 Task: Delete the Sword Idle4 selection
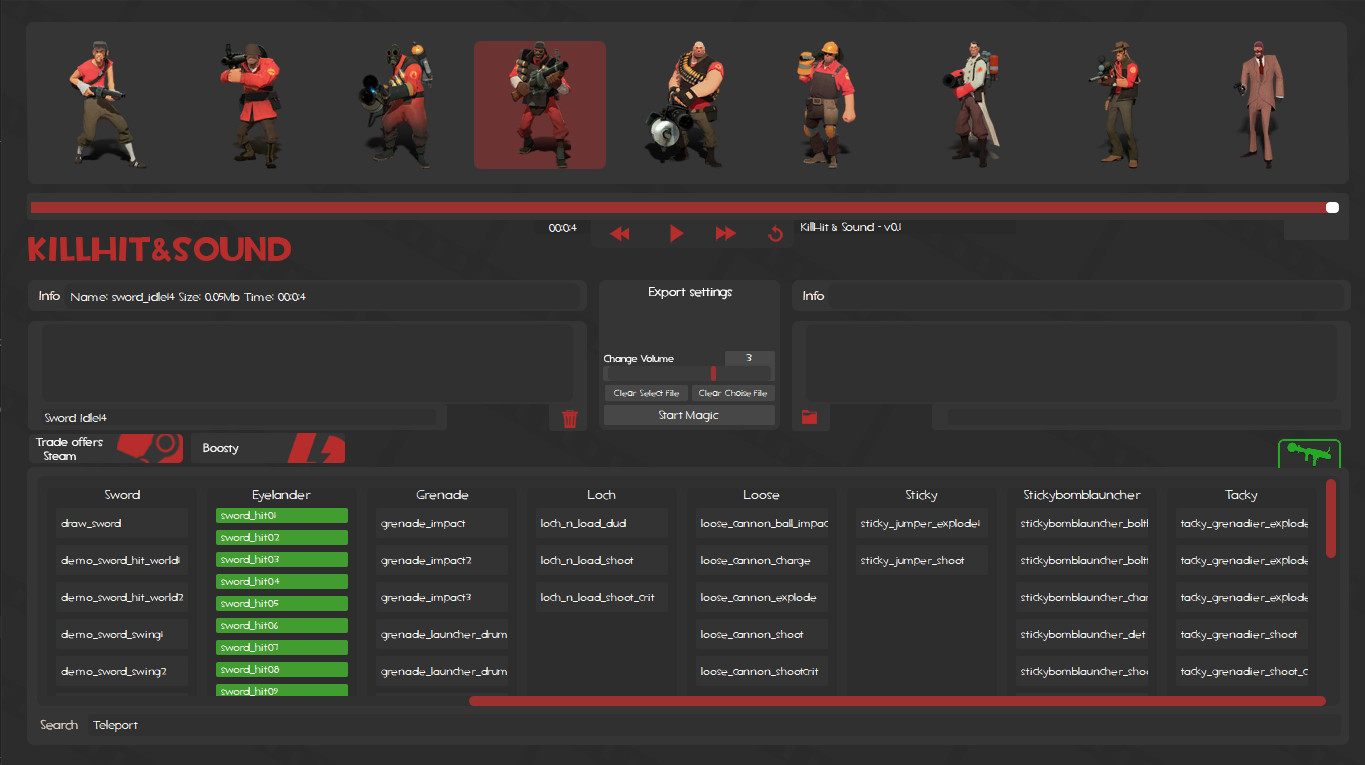(x=570, y=419)
